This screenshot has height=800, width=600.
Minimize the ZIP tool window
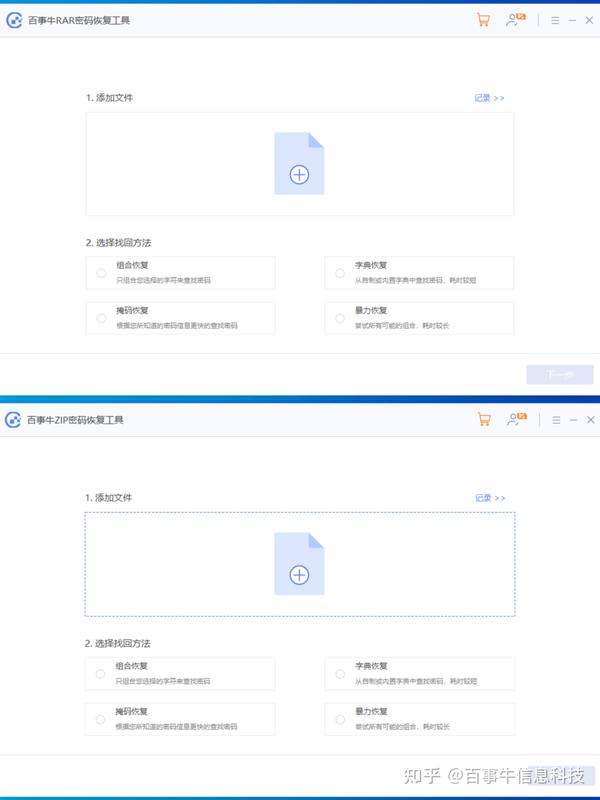(x=573, y=420)
